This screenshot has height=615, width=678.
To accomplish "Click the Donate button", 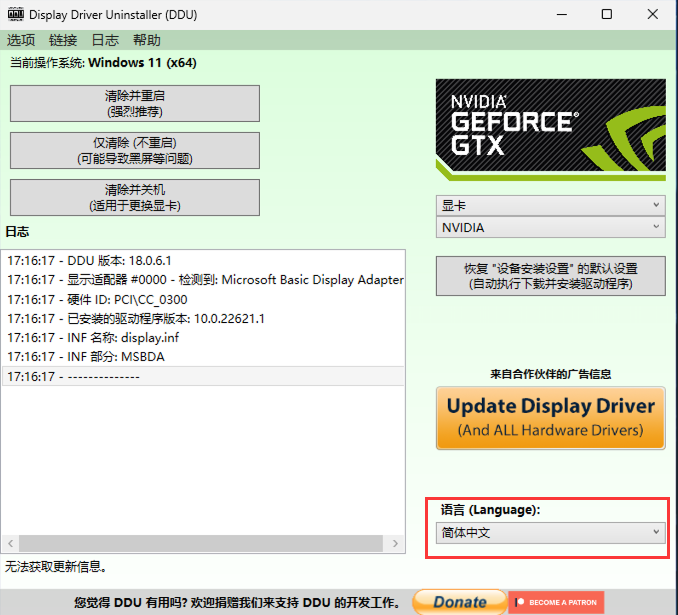I will coord(460,602).
